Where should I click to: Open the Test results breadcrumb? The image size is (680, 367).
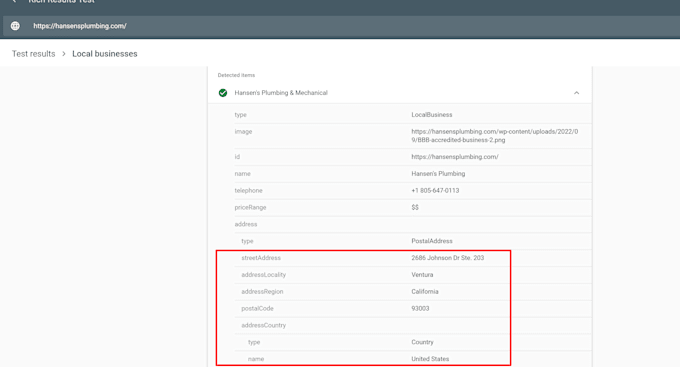pyautogui.click(x=33, y=54)
